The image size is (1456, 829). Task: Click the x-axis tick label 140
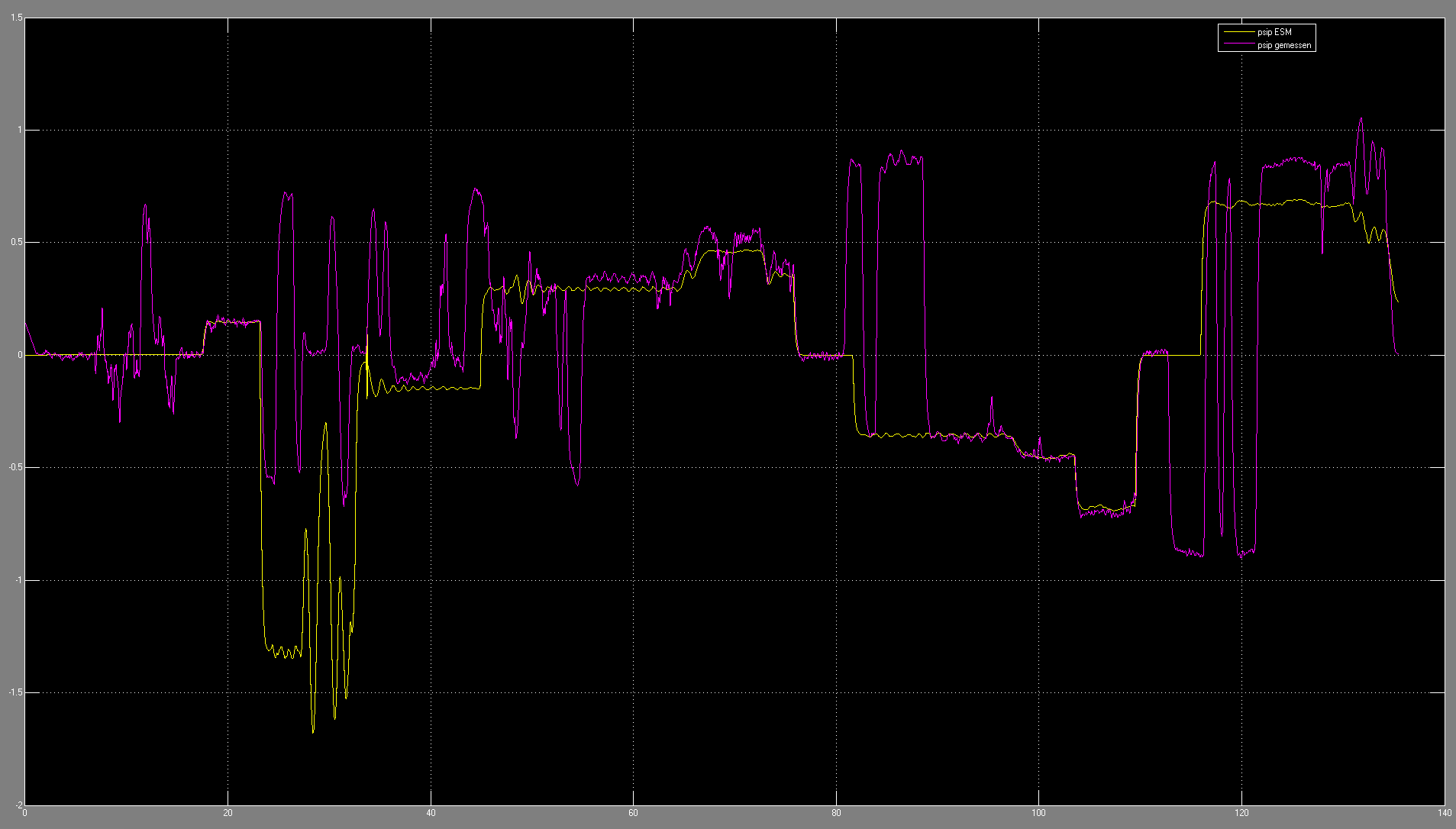[x=1444, y=813]
